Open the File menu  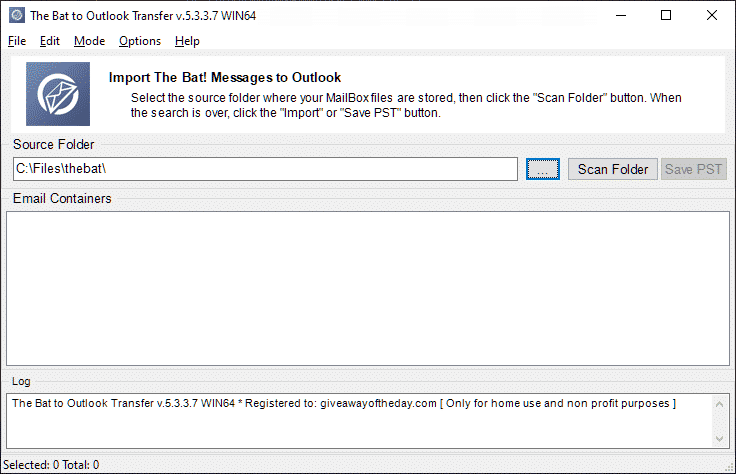pyautogui.click(x=17, y=41)
